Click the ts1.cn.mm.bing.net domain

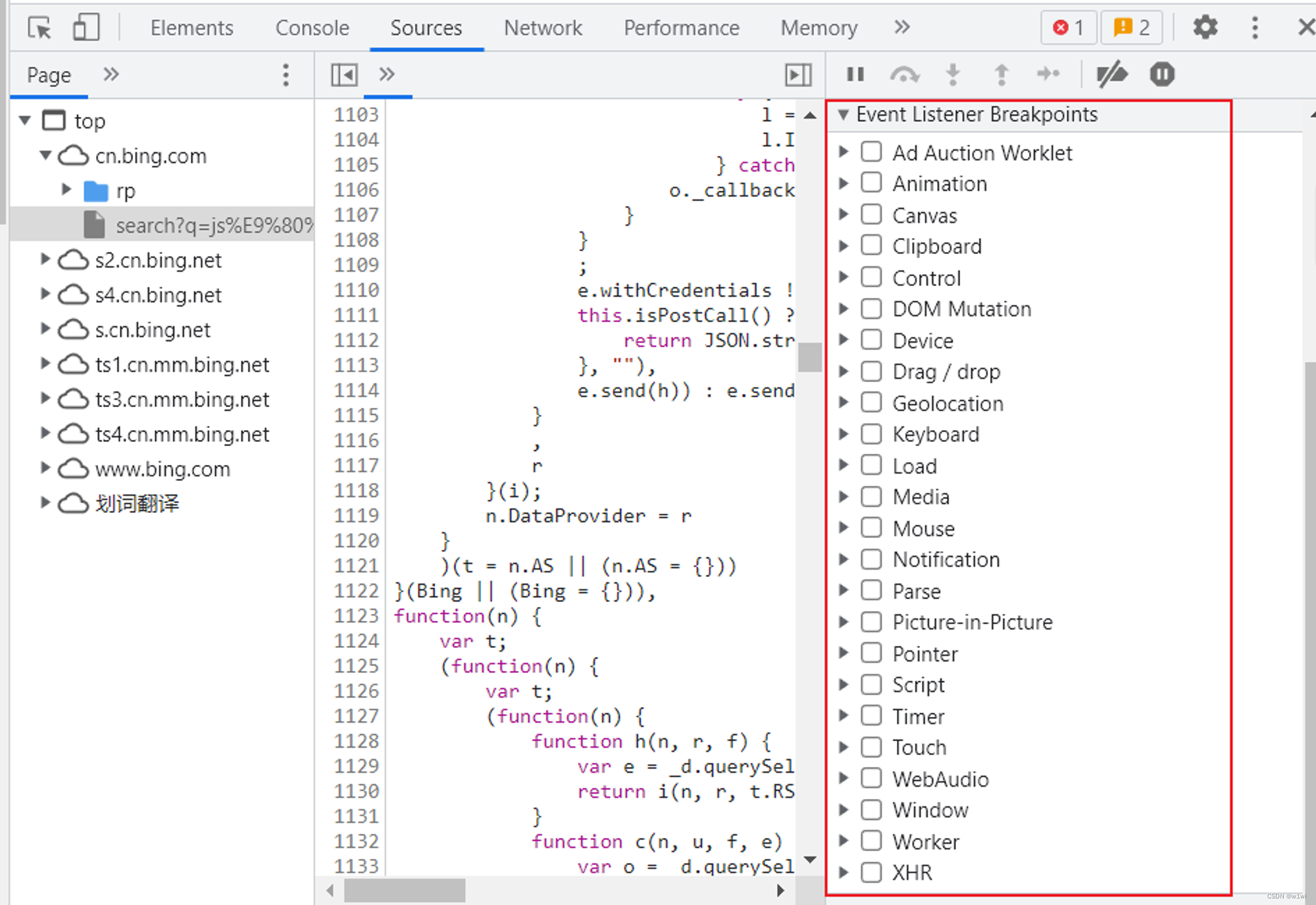tap(182, 364)
